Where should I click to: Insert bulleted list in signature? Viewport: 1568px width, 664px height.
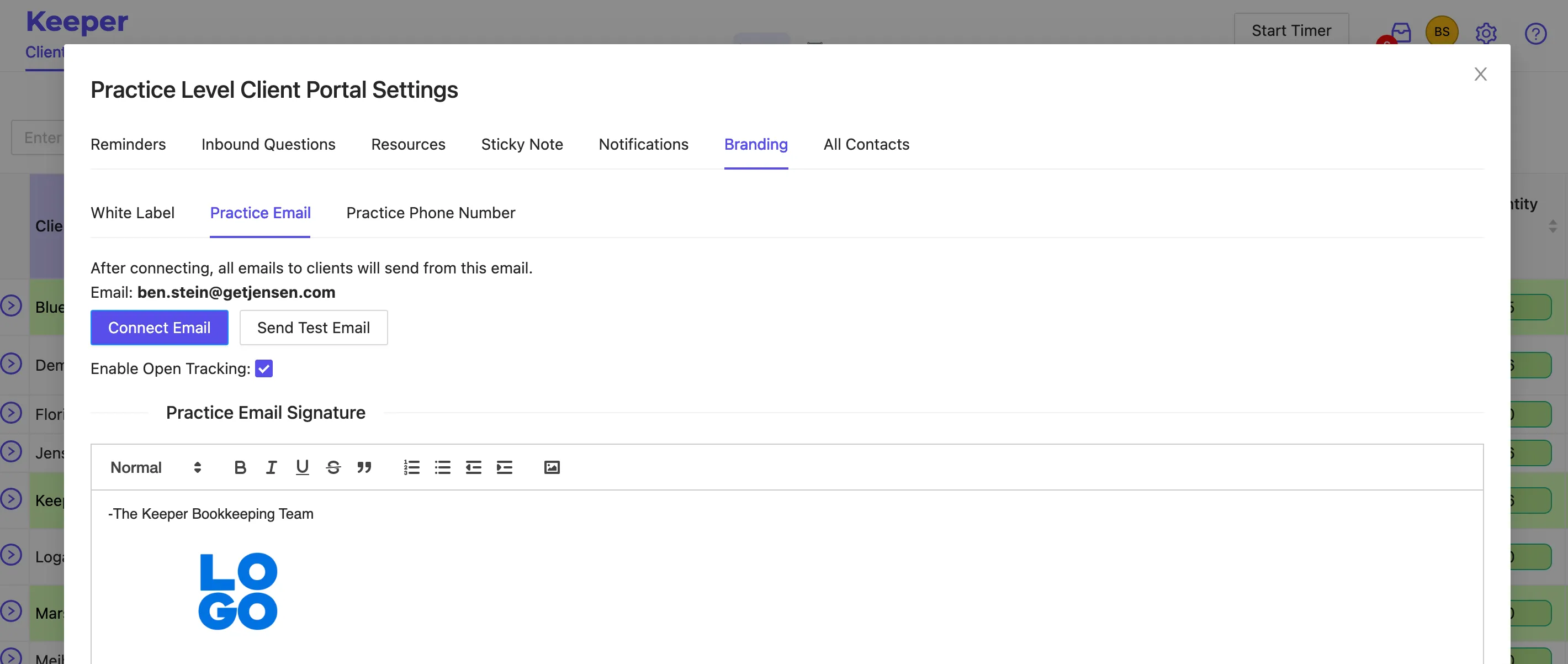(443, 467)
